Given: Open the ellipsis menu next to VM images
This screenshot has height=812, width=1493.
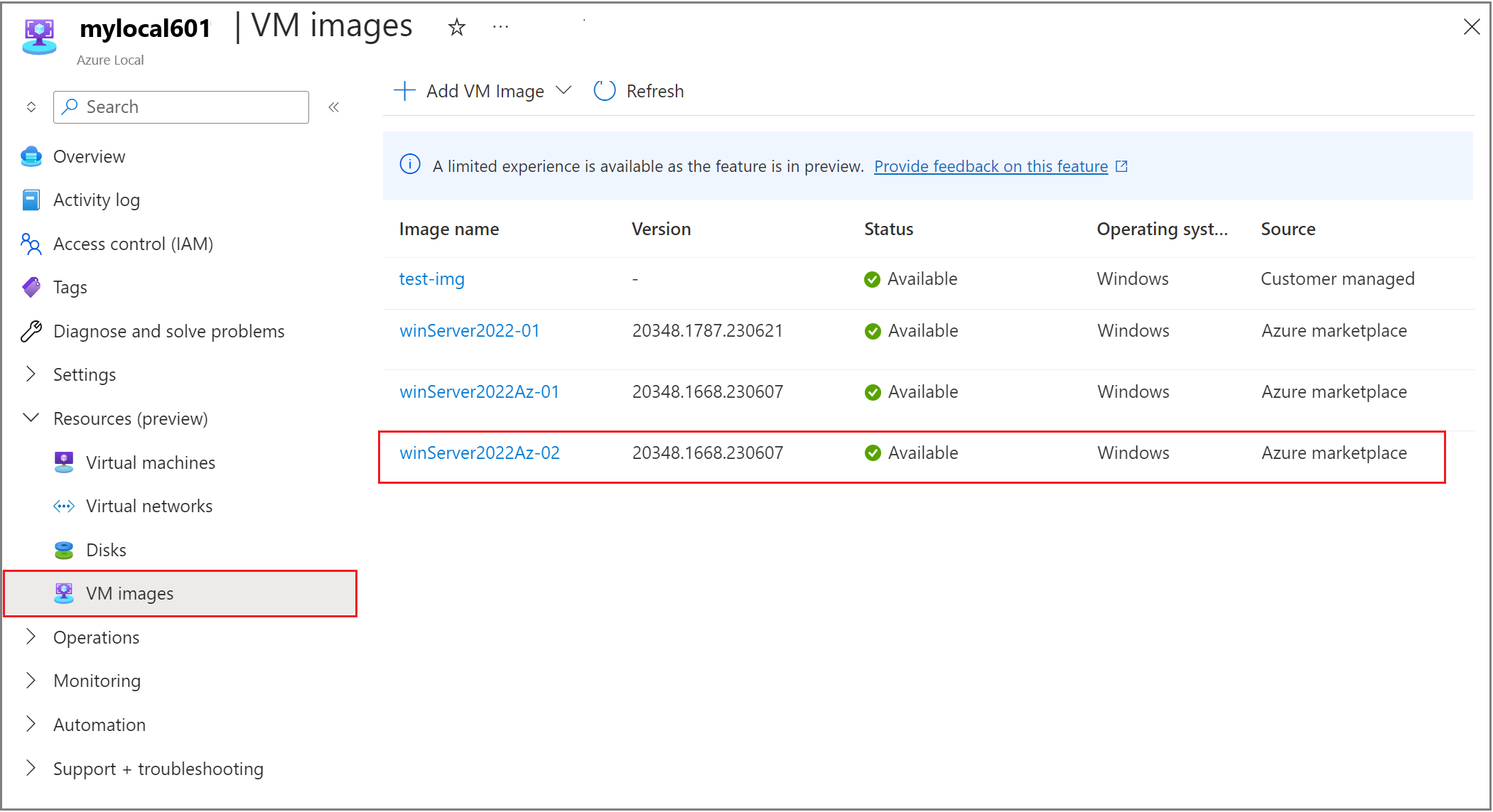Looking at the screenshot, I should (501, 26).
